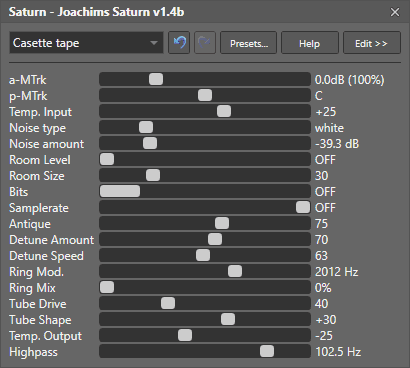Click the Temp. Output slider handle
Viewport: 410px width, 368px height.
[185, 335]
